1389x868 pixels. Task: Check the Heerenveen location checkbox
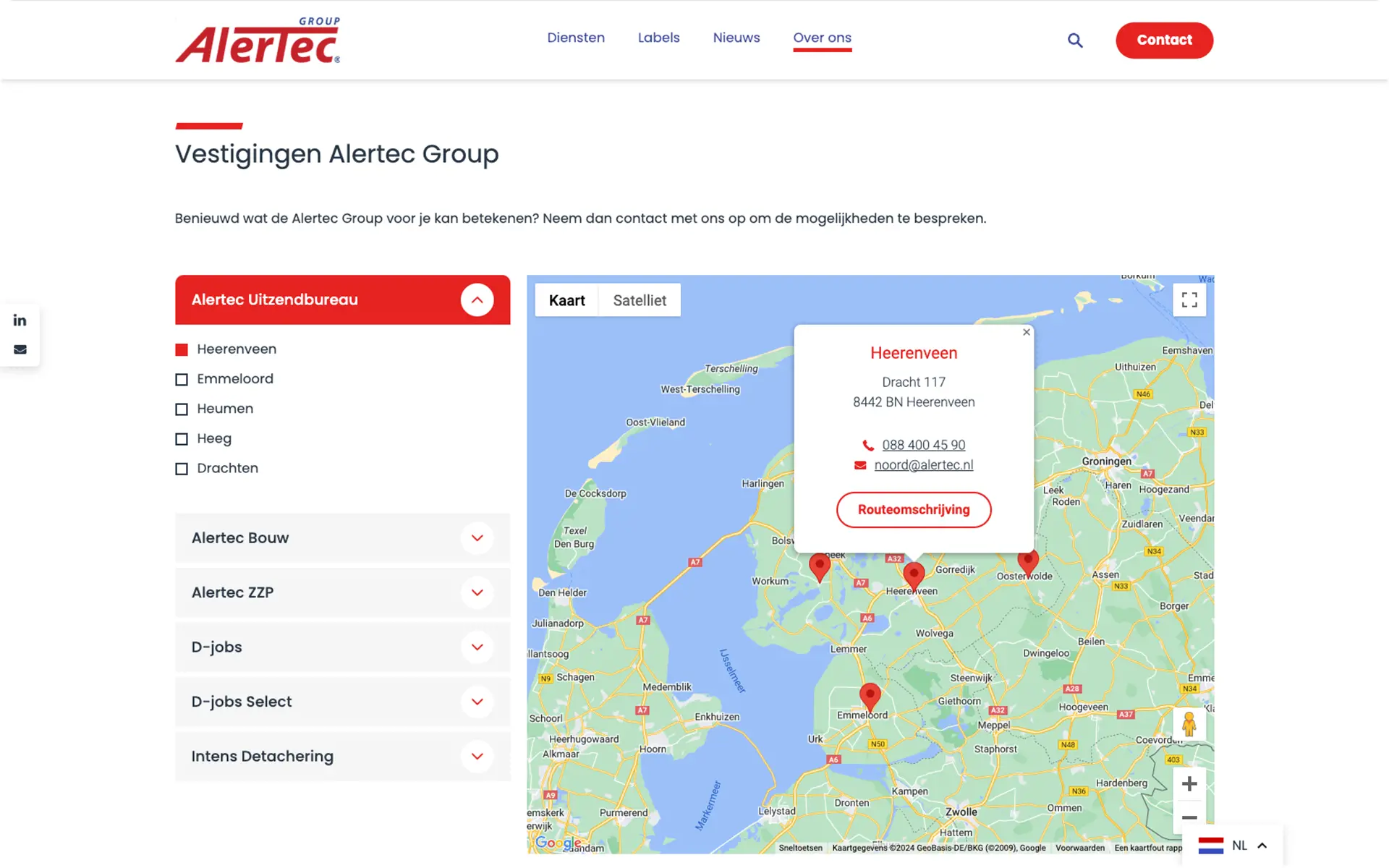coord(182,350)
